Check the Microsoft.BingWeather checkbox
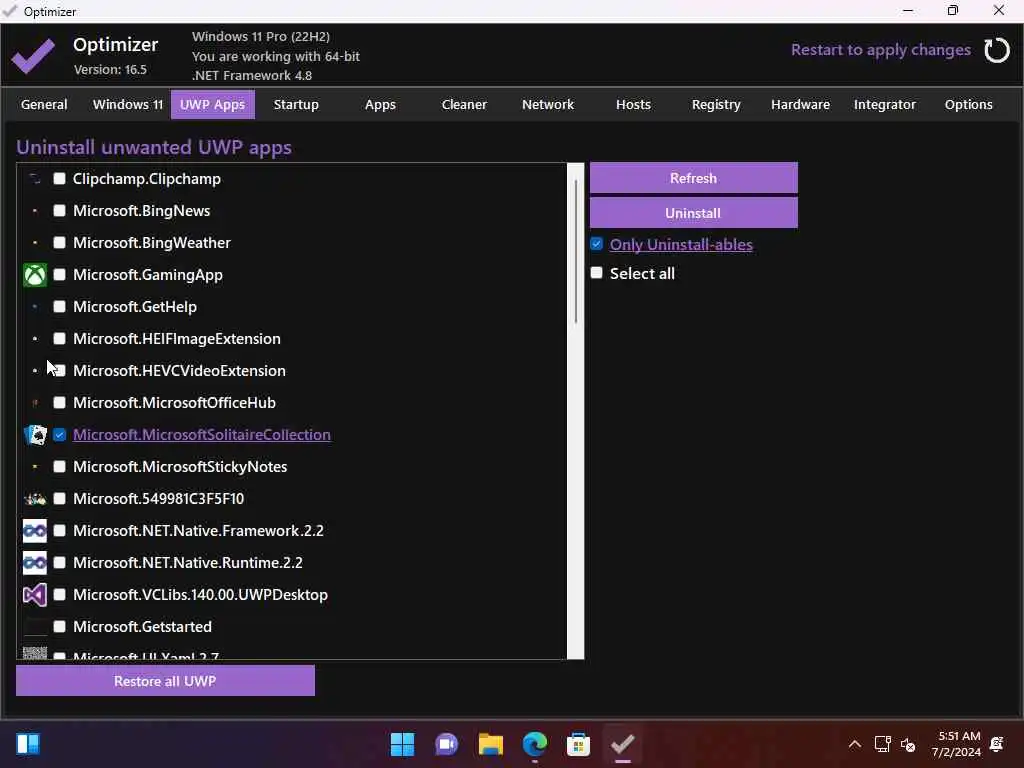 (x=59, y=243)
